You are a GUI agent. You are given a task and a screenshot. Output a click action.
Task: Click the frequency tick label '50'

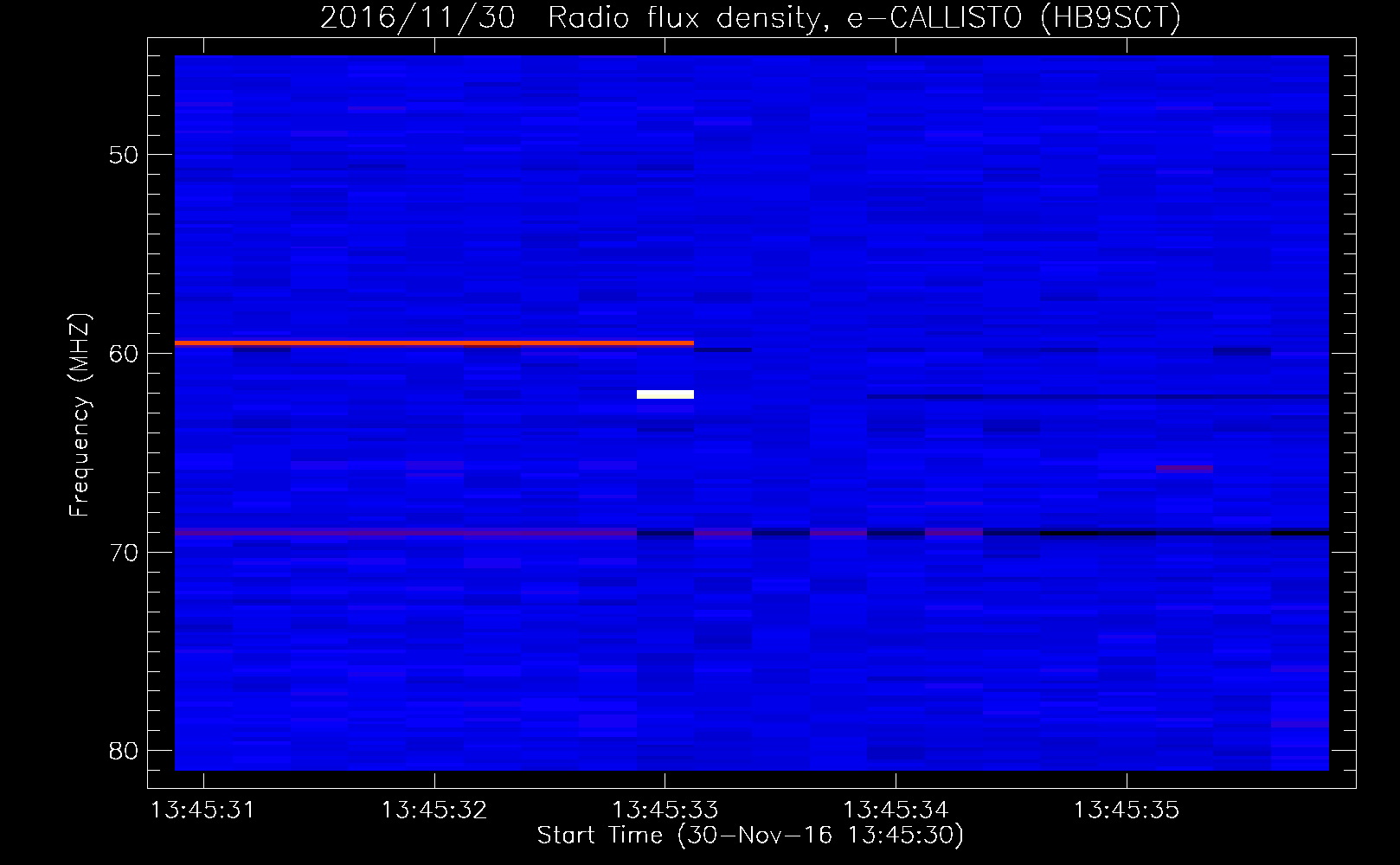pos(124,155)
